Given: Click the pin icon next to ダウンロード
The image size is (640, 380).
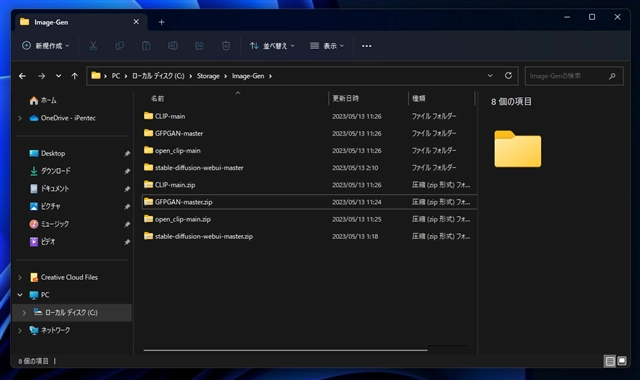Looking at the screenshot, I should [x=127, y=171].
